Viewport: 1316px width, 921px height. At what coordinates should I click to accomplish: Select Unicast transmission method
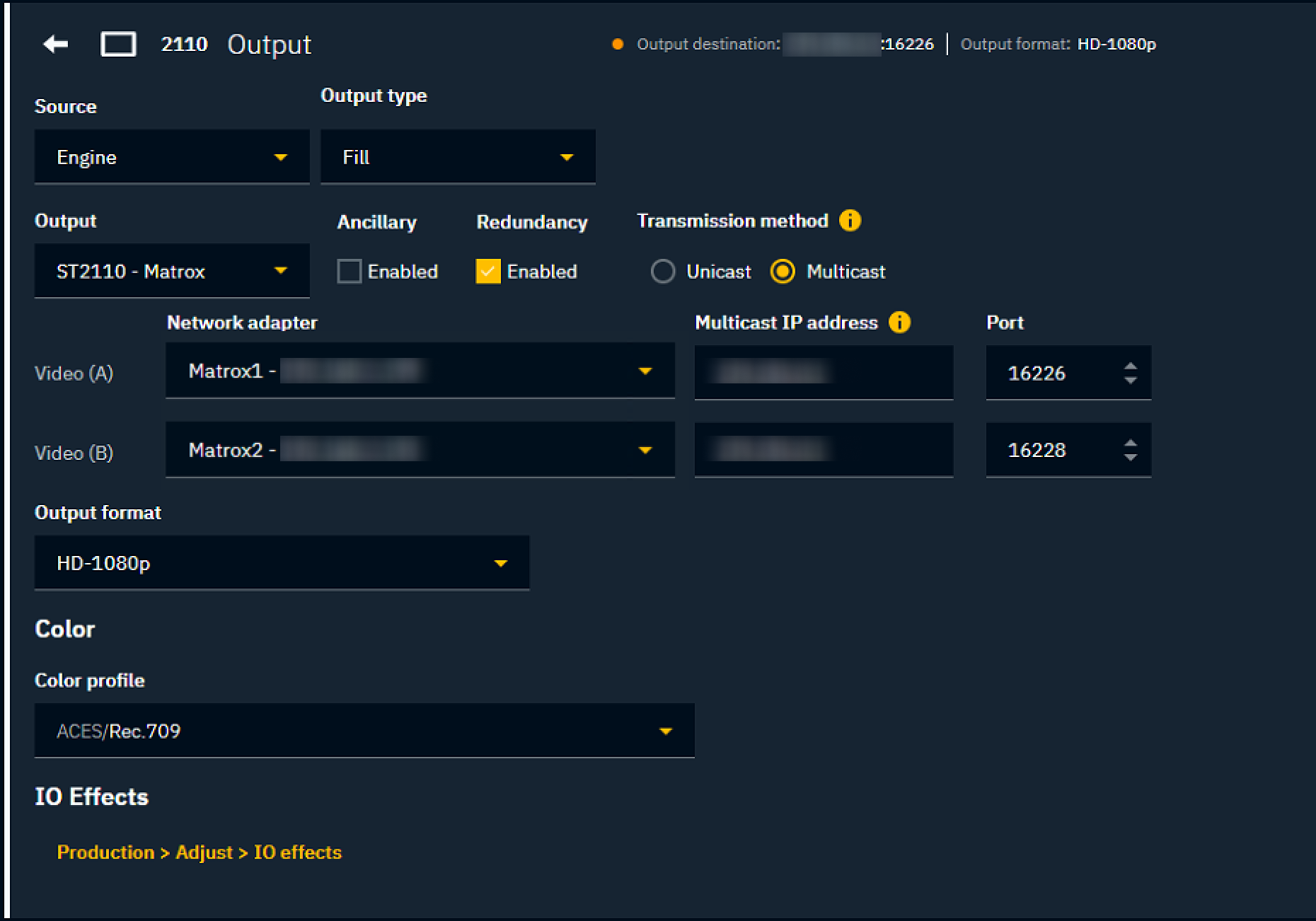click(x=663, y=272)
